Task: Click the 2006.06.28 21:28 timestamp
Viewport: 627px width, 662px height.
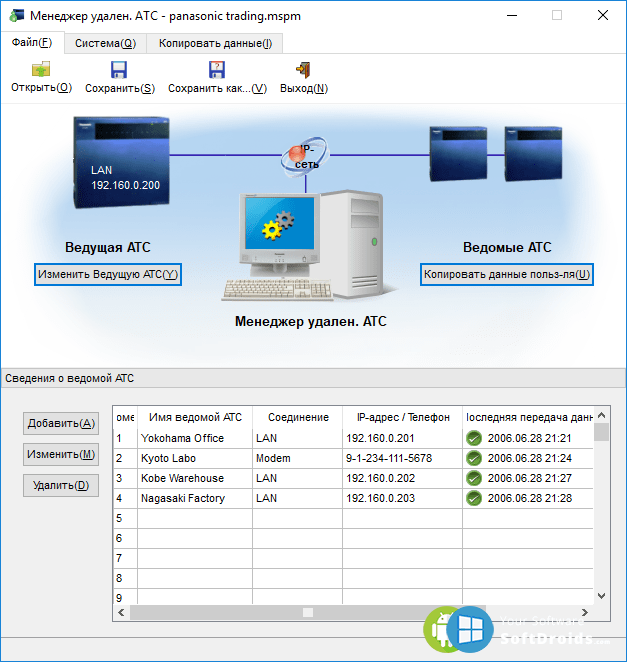Action: tap(529, 498)
